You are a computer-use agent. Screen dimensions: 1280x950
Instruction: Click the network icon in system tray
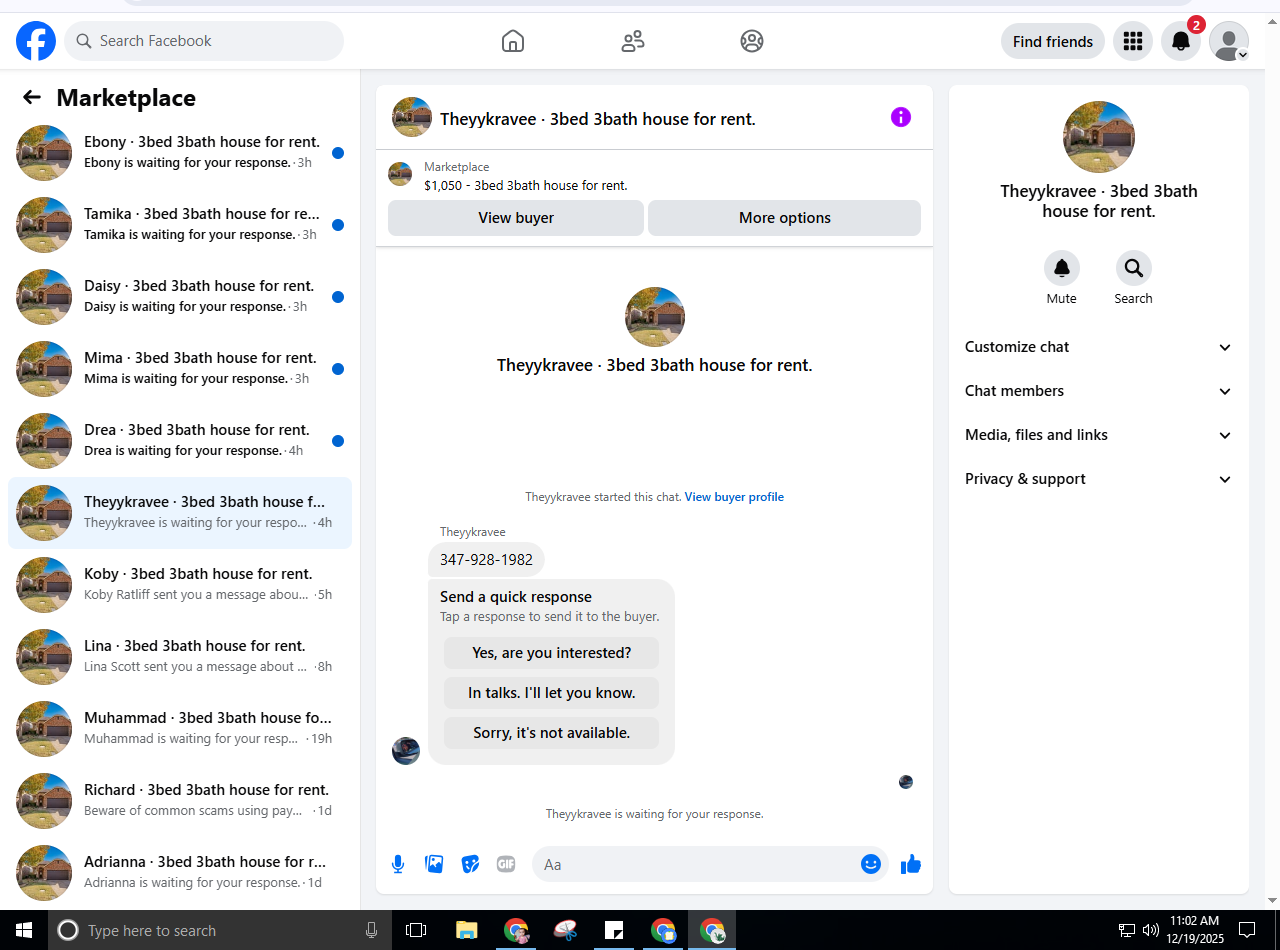[1127, 930]
